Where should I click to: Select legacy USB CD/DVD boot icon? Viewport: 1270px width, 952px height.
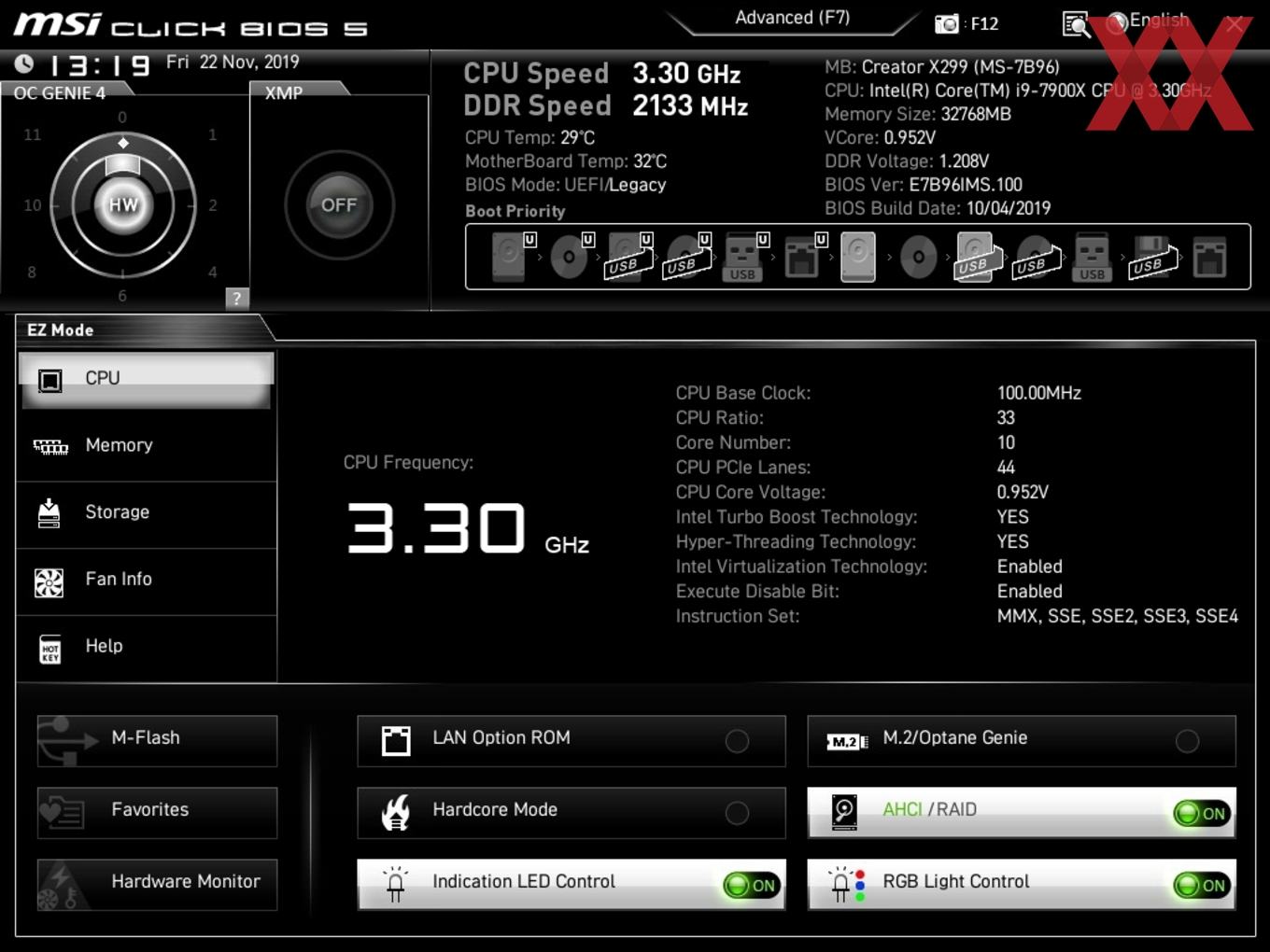(1037, 257)
